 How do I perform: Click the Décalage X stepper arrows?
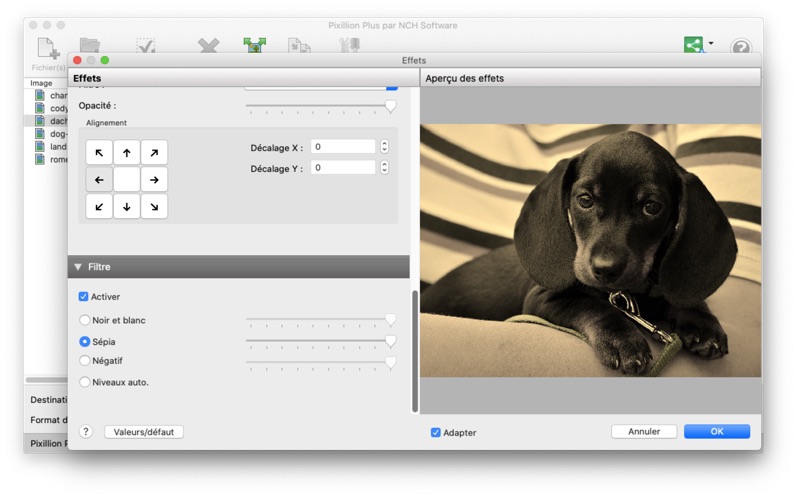[x=384, y=147]
